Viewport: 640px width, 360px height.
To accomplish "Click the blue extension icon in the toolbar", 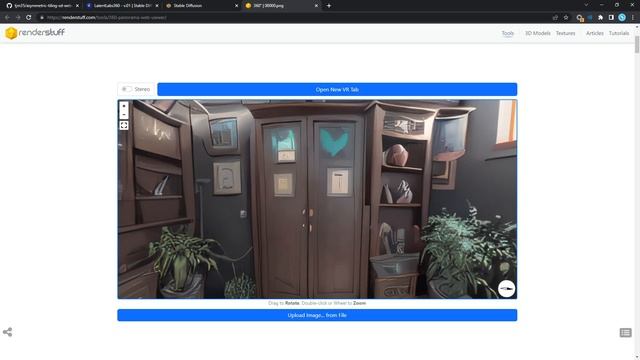I will click(590, 18).
